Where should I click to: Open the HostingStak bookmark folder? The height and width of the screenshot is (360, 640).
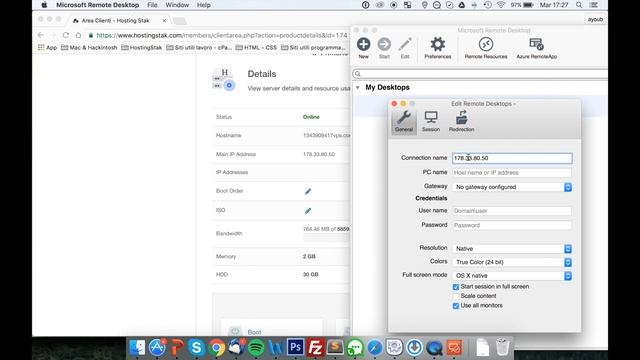pyautogui.click(x=142, y=47)
